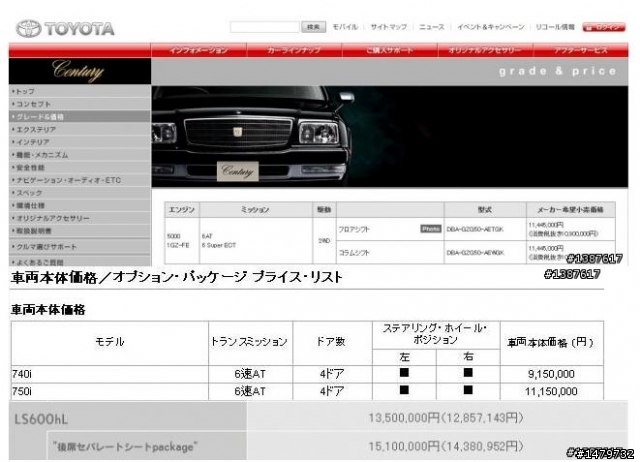
Task: Open 安全性能 in the sidebar menu
Action: click(x=80, y=167)
